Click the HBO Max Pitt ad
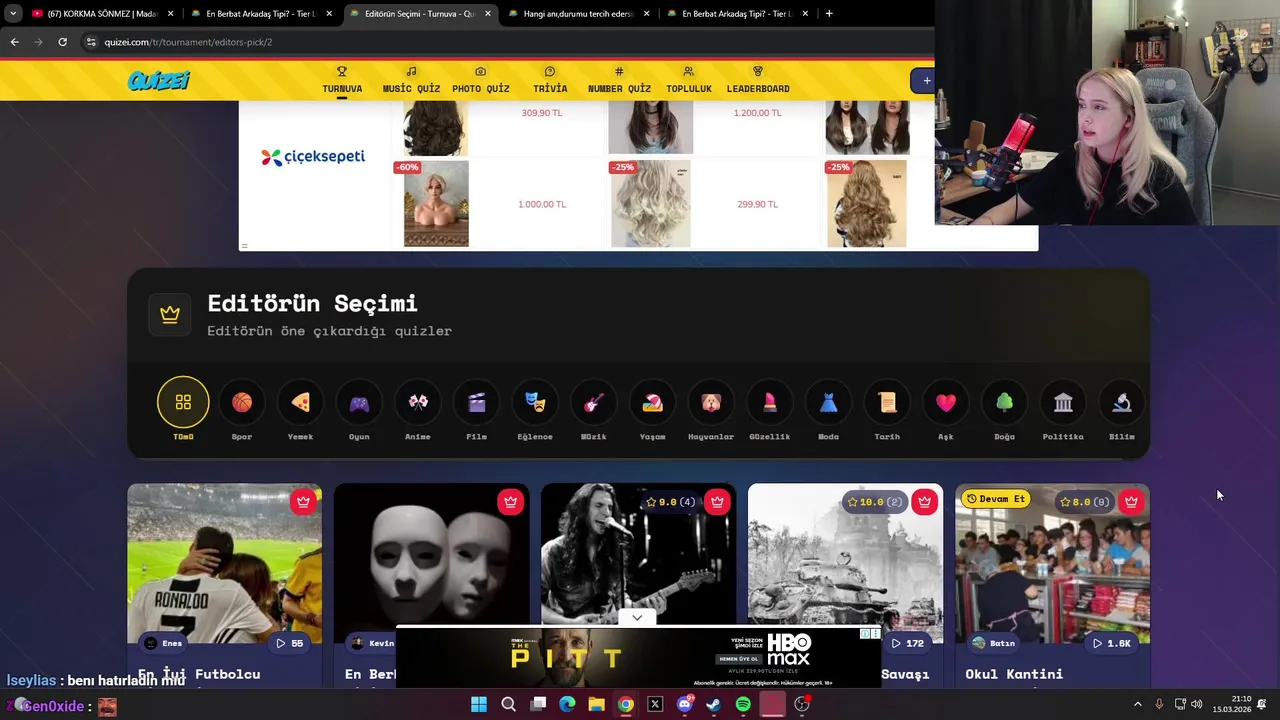The height and width of the screenshot is (720, 1280). (x=638, y=657)
